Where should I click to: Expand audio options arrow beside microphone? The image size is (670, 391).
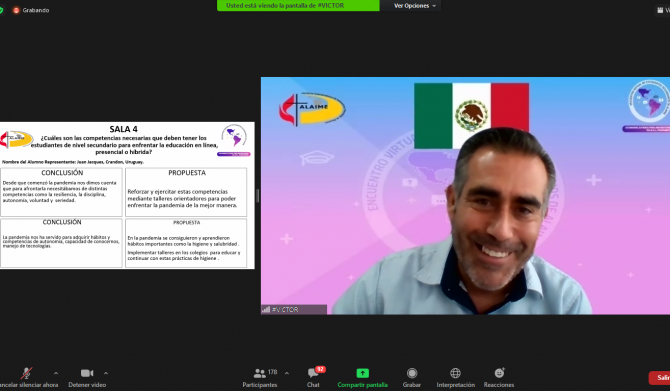point(56,373)
